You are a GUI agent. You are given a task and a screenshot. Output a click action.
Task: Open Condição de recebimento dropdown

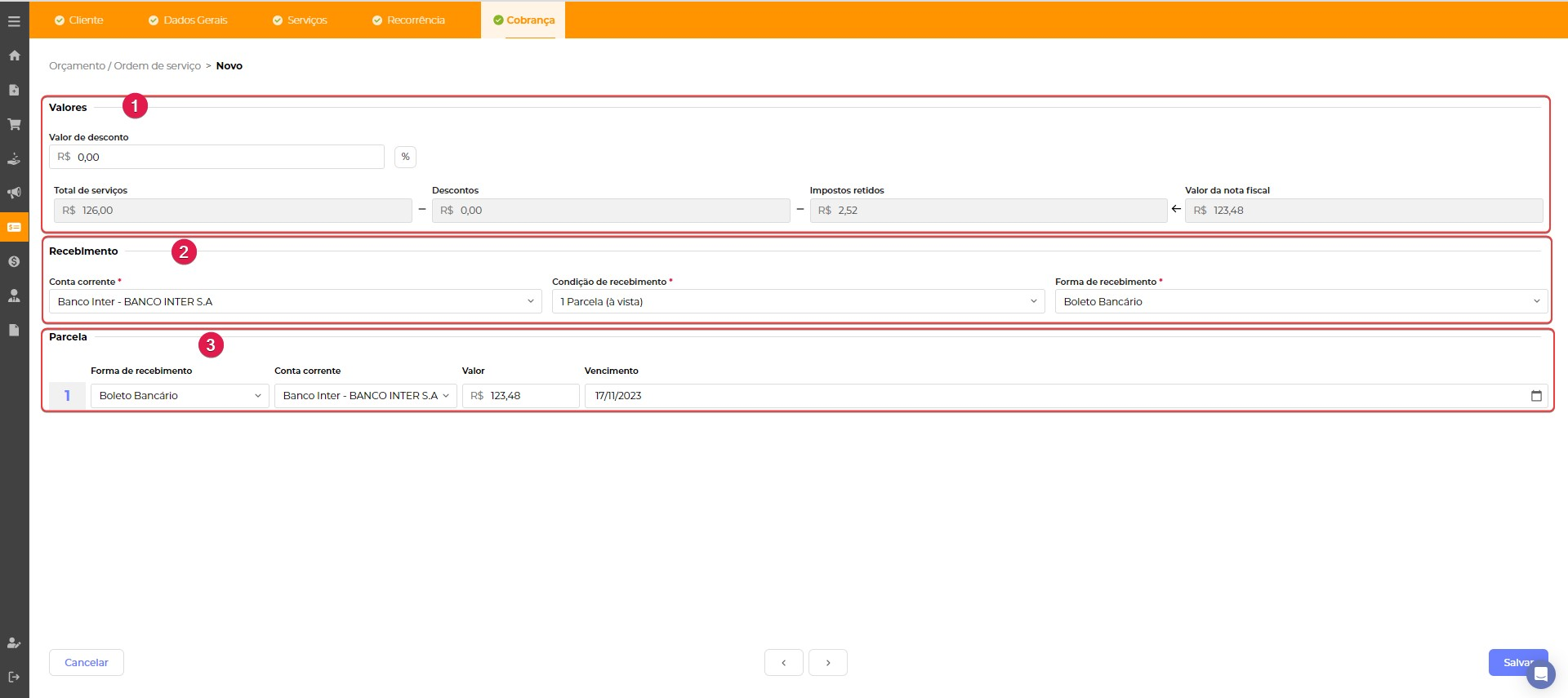point(798,302)
